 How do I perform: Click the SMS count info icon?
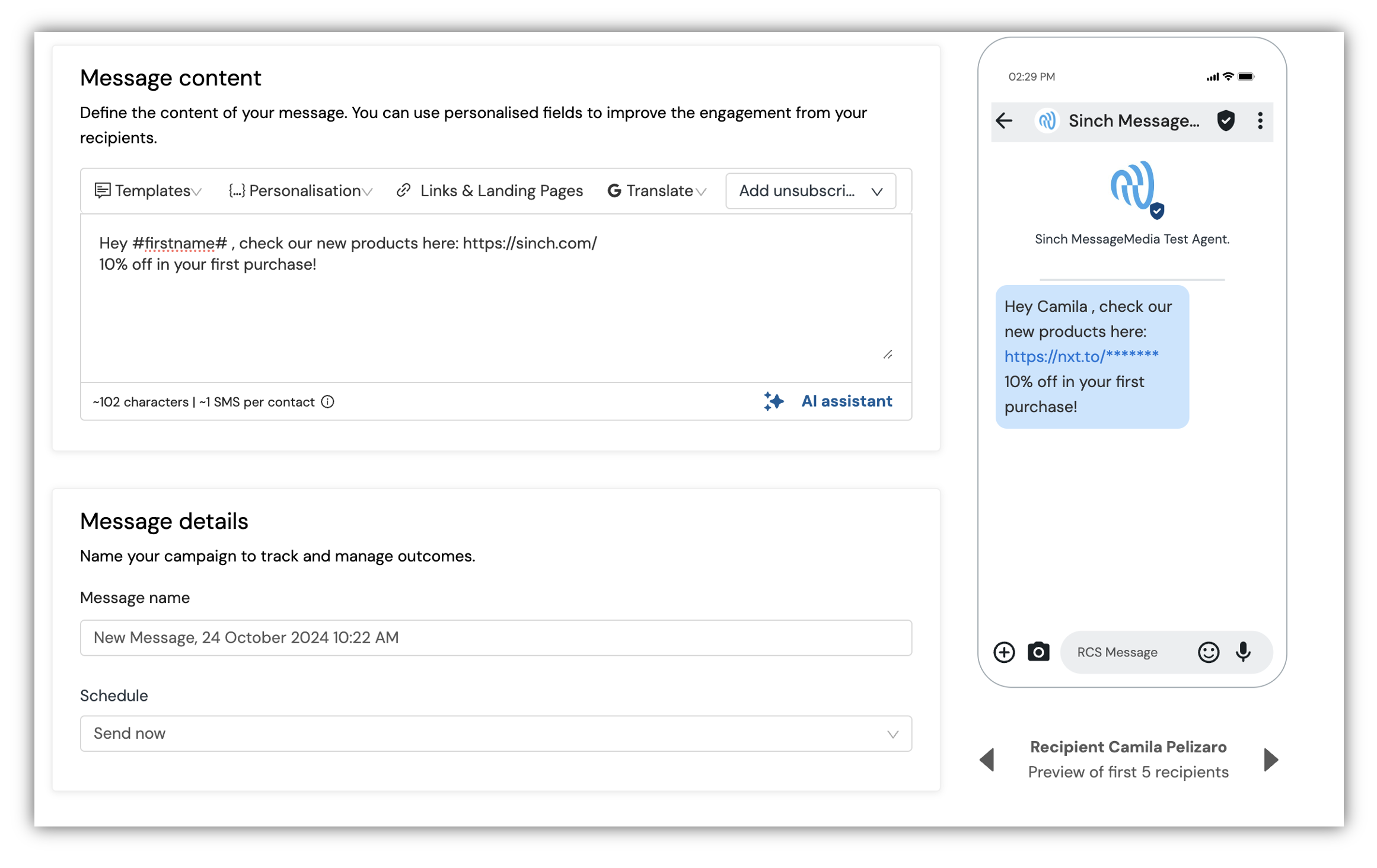point(328,402)
